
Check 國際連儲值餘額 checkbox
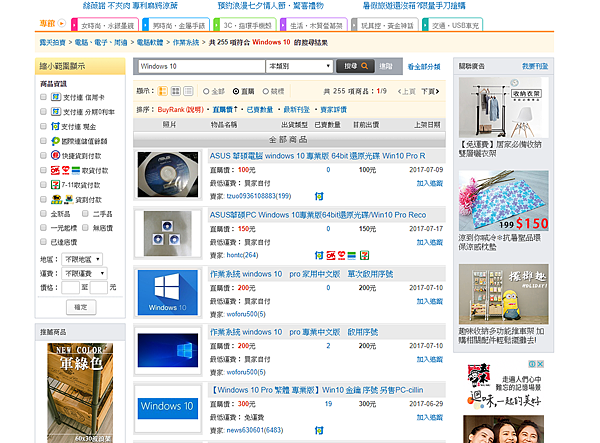click(x=43, y=141)
